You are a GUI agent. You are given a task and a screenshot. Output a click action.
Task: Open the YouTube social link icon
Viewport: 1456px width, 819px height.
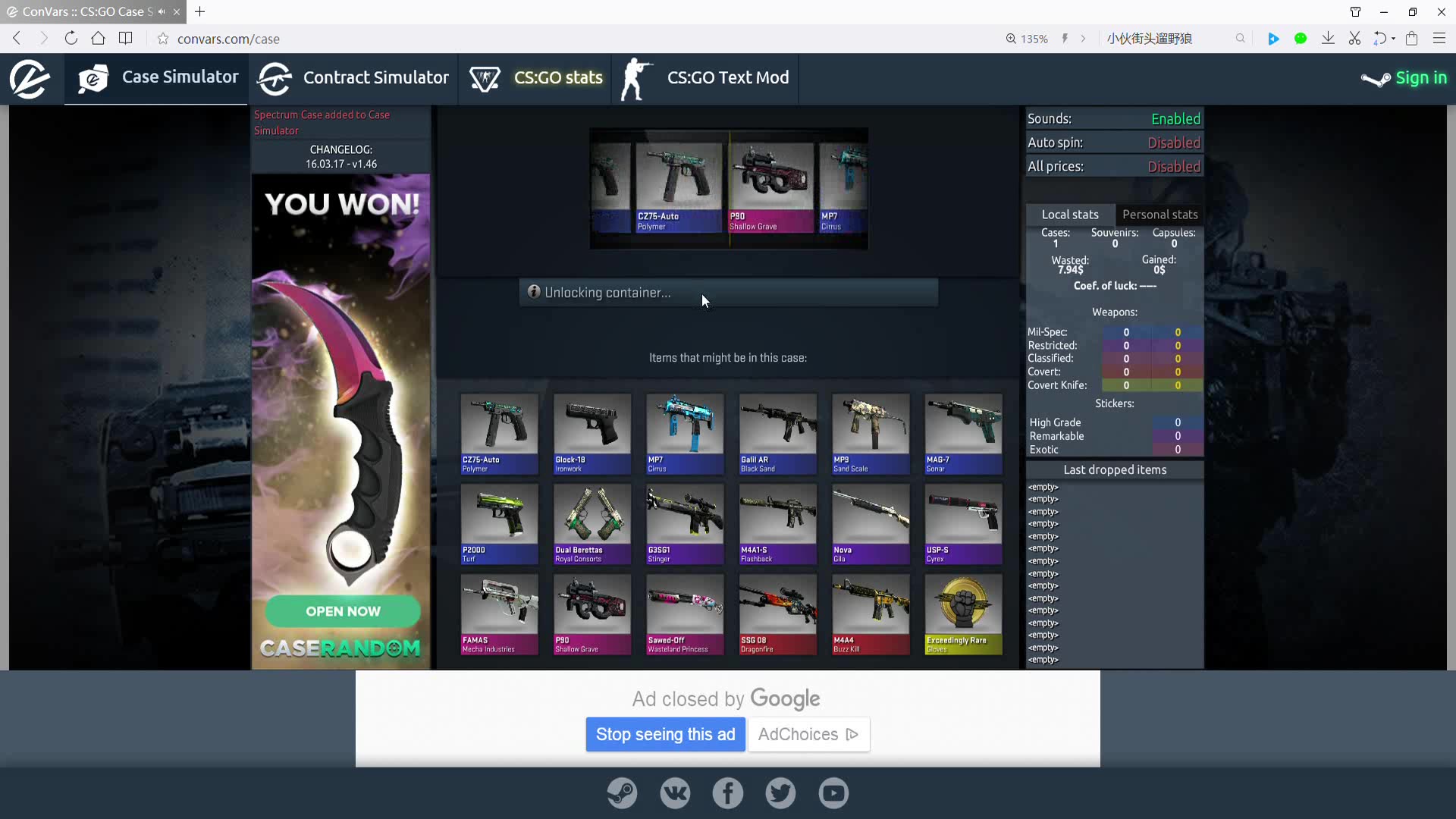833,793
